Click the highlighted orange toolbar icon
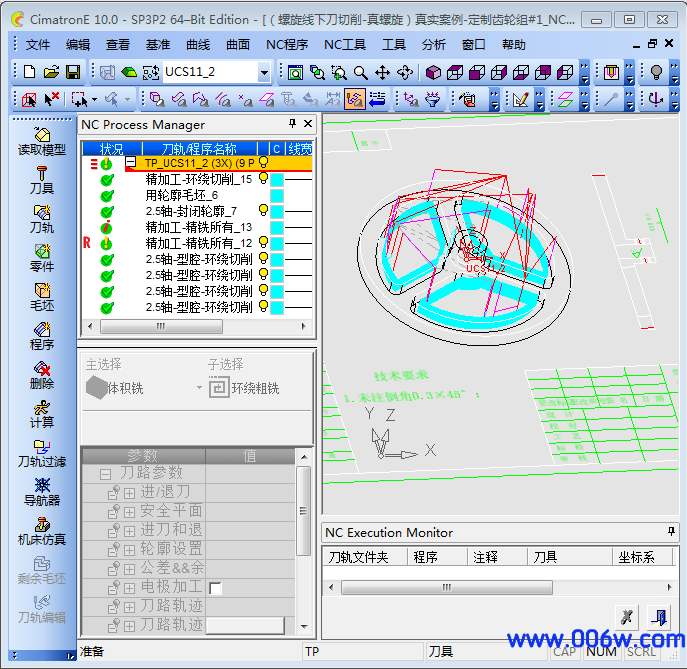Screen dimensions: 687x669 [x=354, y=99]
